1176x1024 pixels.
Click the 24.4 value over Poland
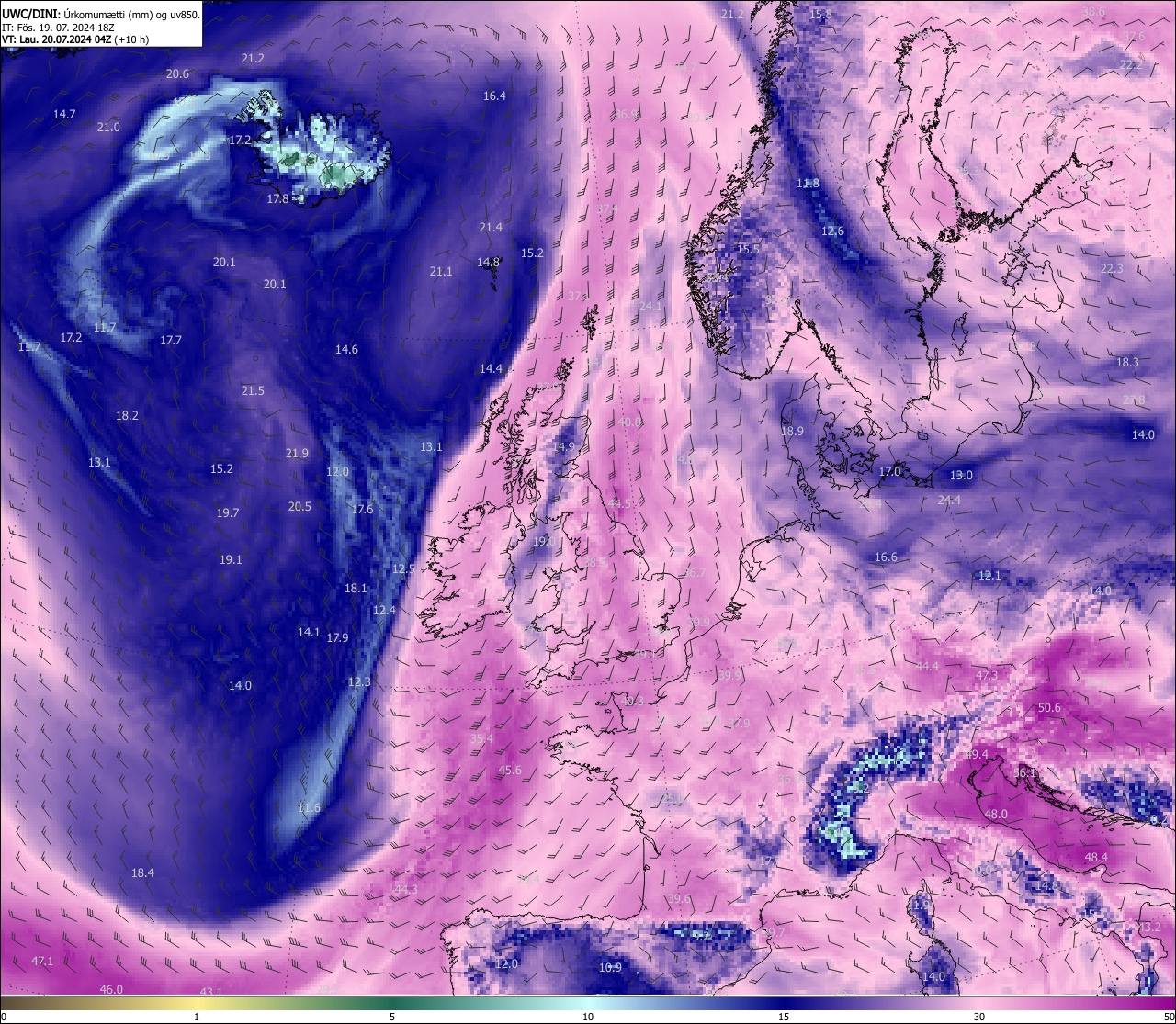coord(949,501)
